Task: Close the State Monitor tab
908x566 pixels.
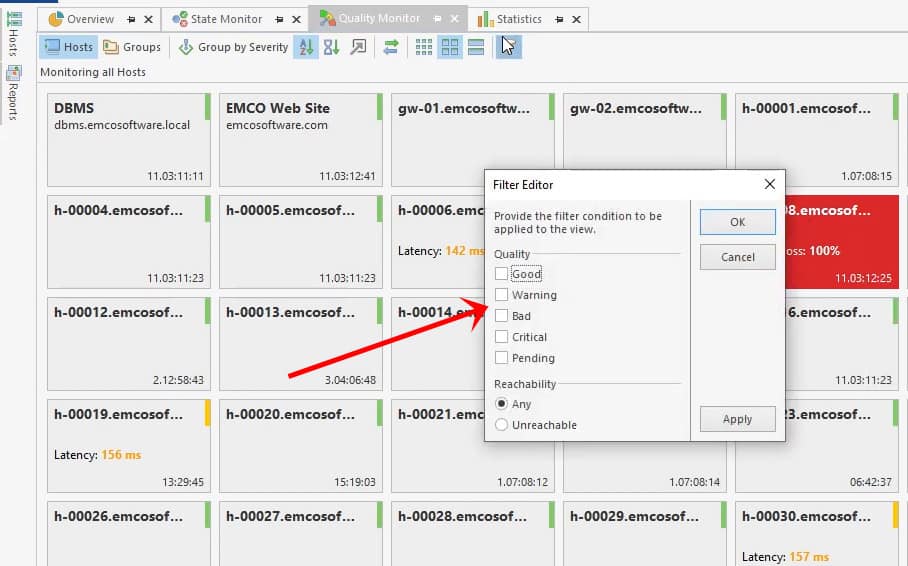Action: click(296, 20)
